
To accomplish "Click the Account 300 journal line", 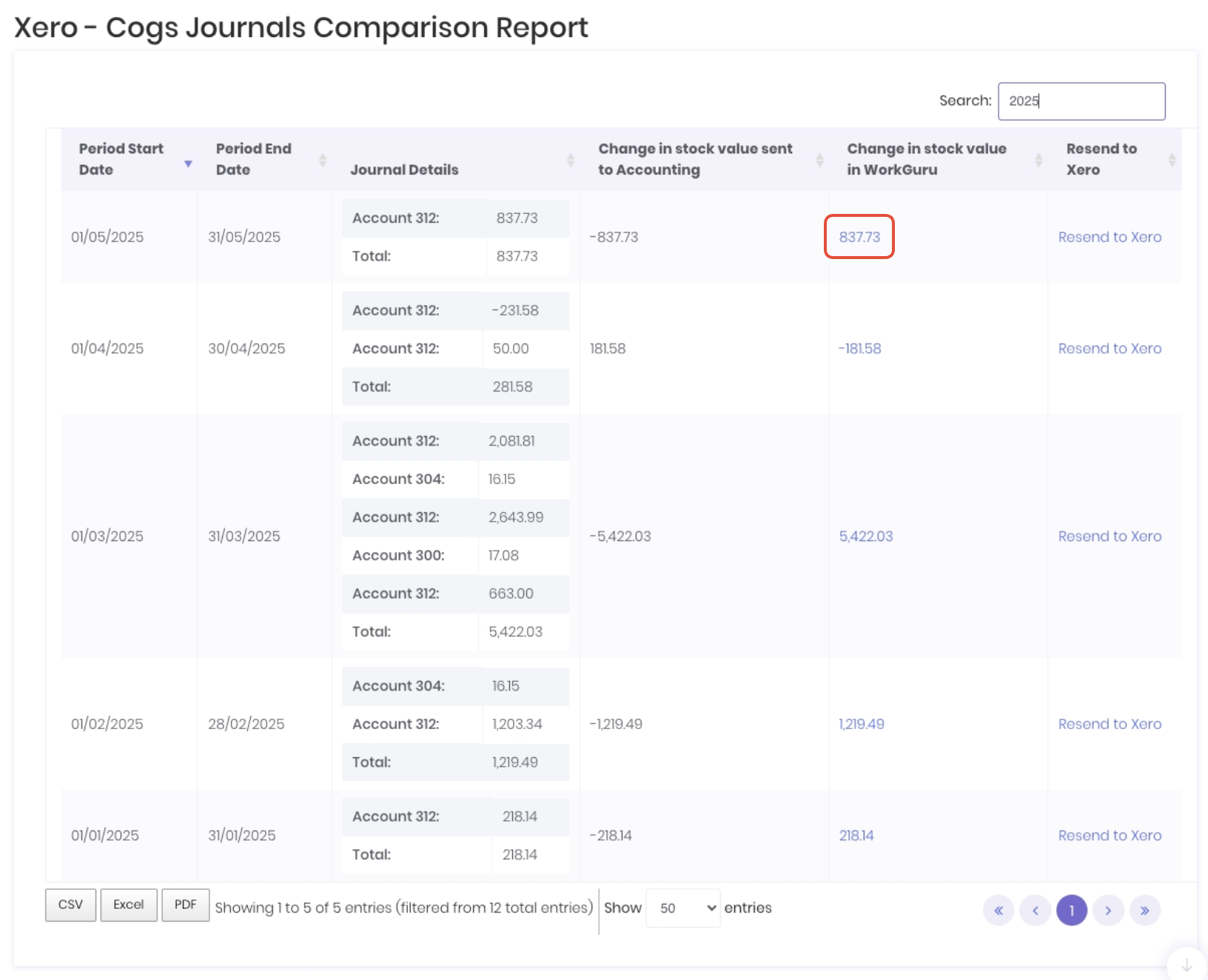I will pyautogui.click(x=455, y=556).
